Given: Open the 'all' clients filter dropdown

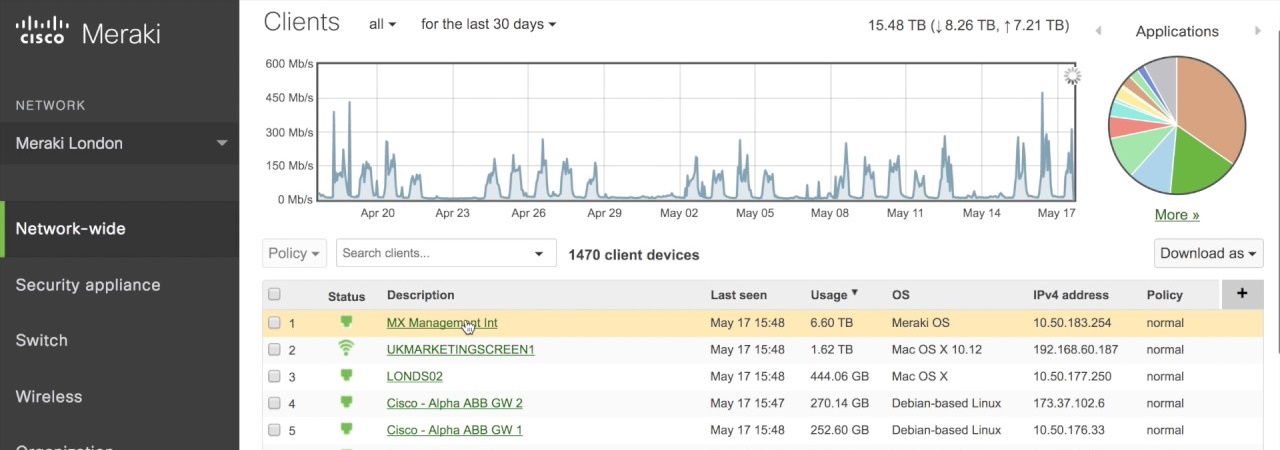Looking at the screenshot, I should (382, 24).
